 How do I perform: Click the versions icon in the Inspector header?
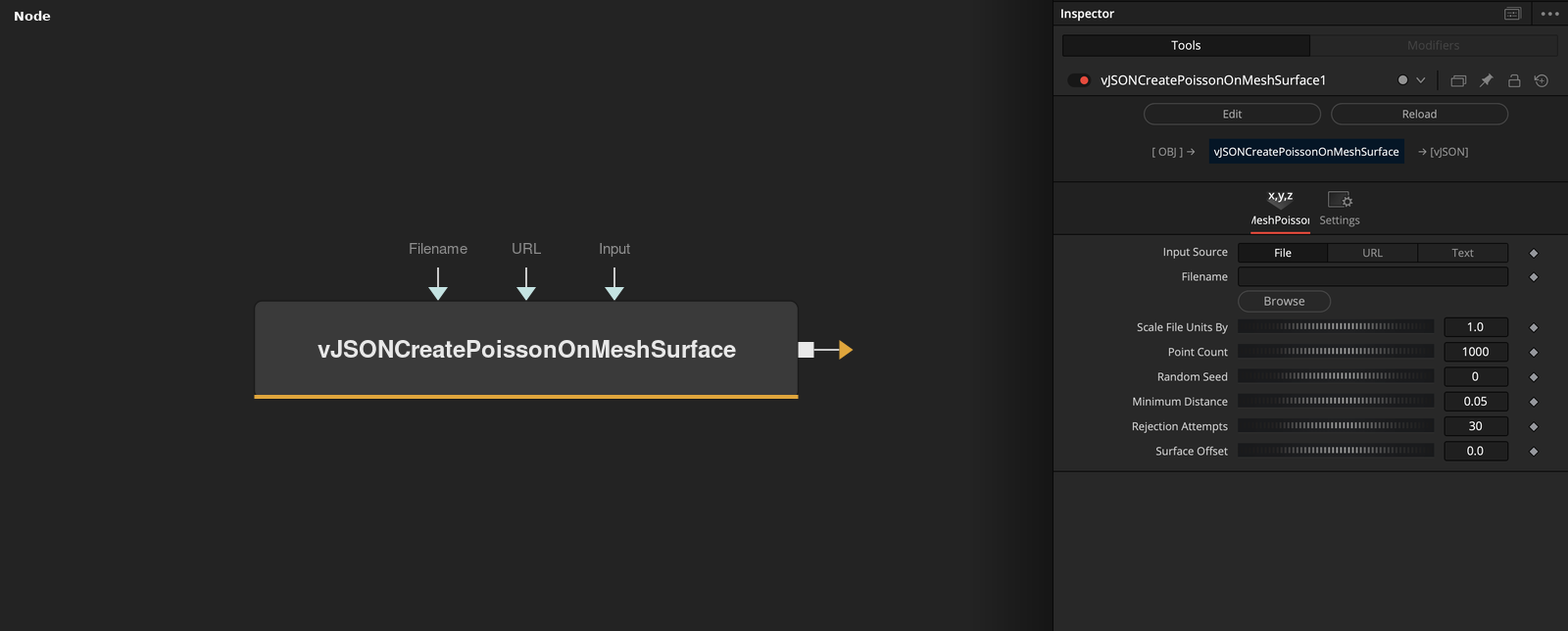(1458, 80)
